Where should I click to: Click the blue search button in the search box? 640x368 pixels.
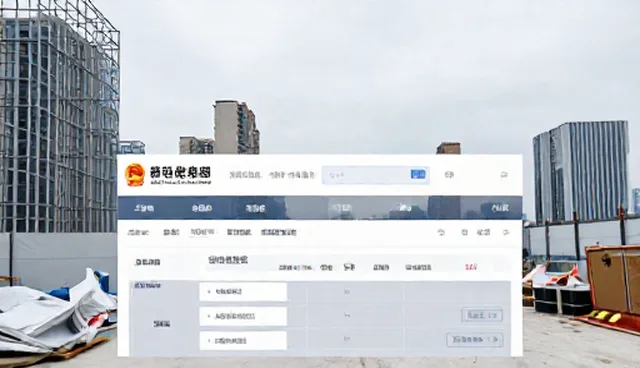click(418, 175)
